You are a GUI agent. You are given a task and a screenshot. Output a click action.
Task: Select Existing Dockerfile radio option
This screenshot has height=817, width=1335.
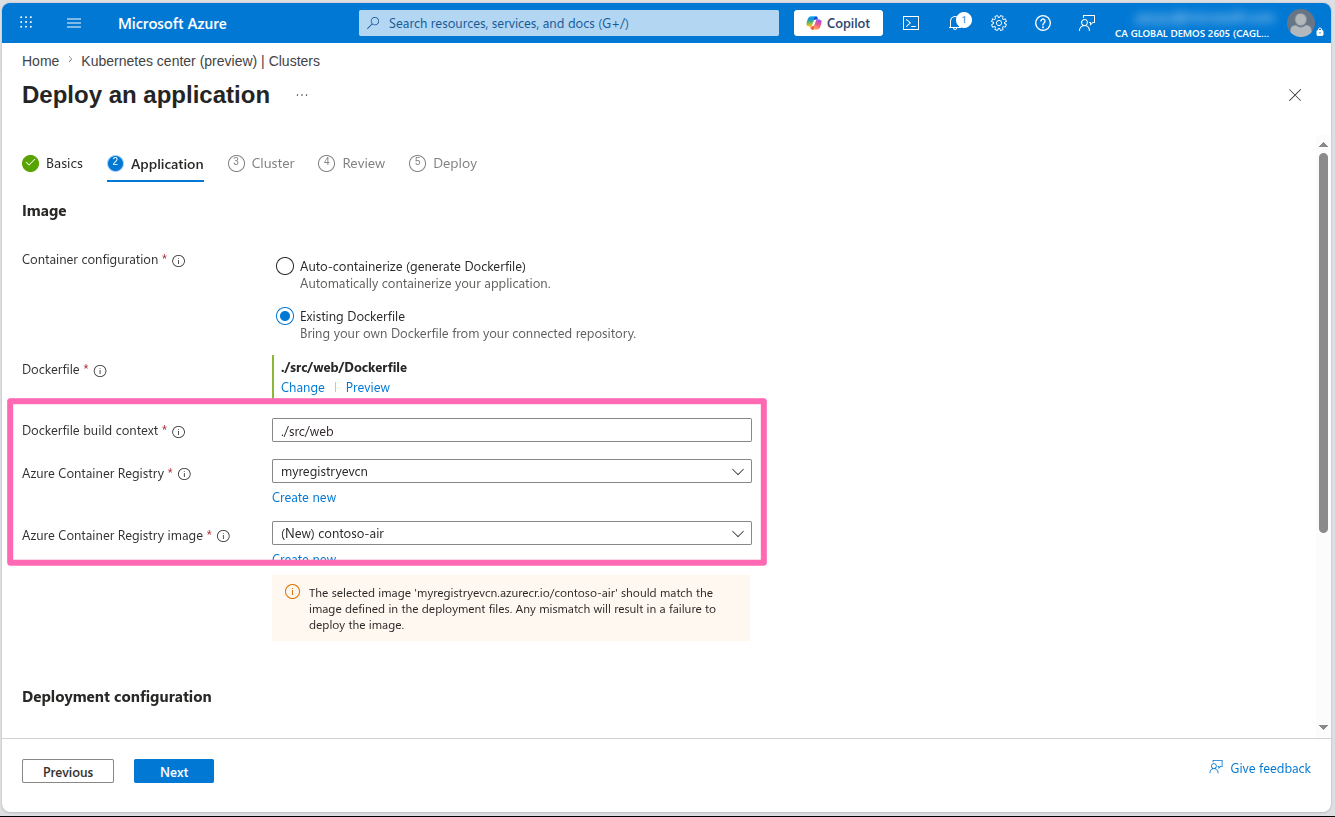coord(285,316)
